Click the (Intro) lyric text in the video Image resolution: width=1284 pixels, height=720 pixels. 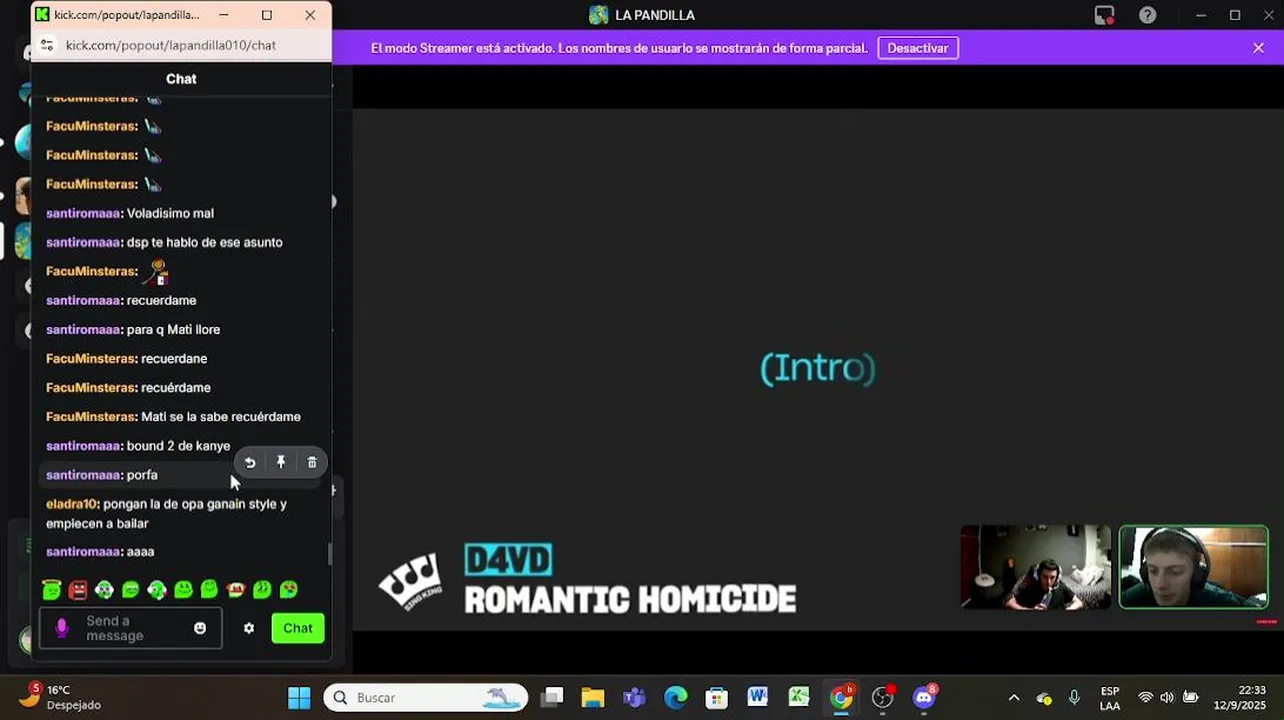point(818,368)
